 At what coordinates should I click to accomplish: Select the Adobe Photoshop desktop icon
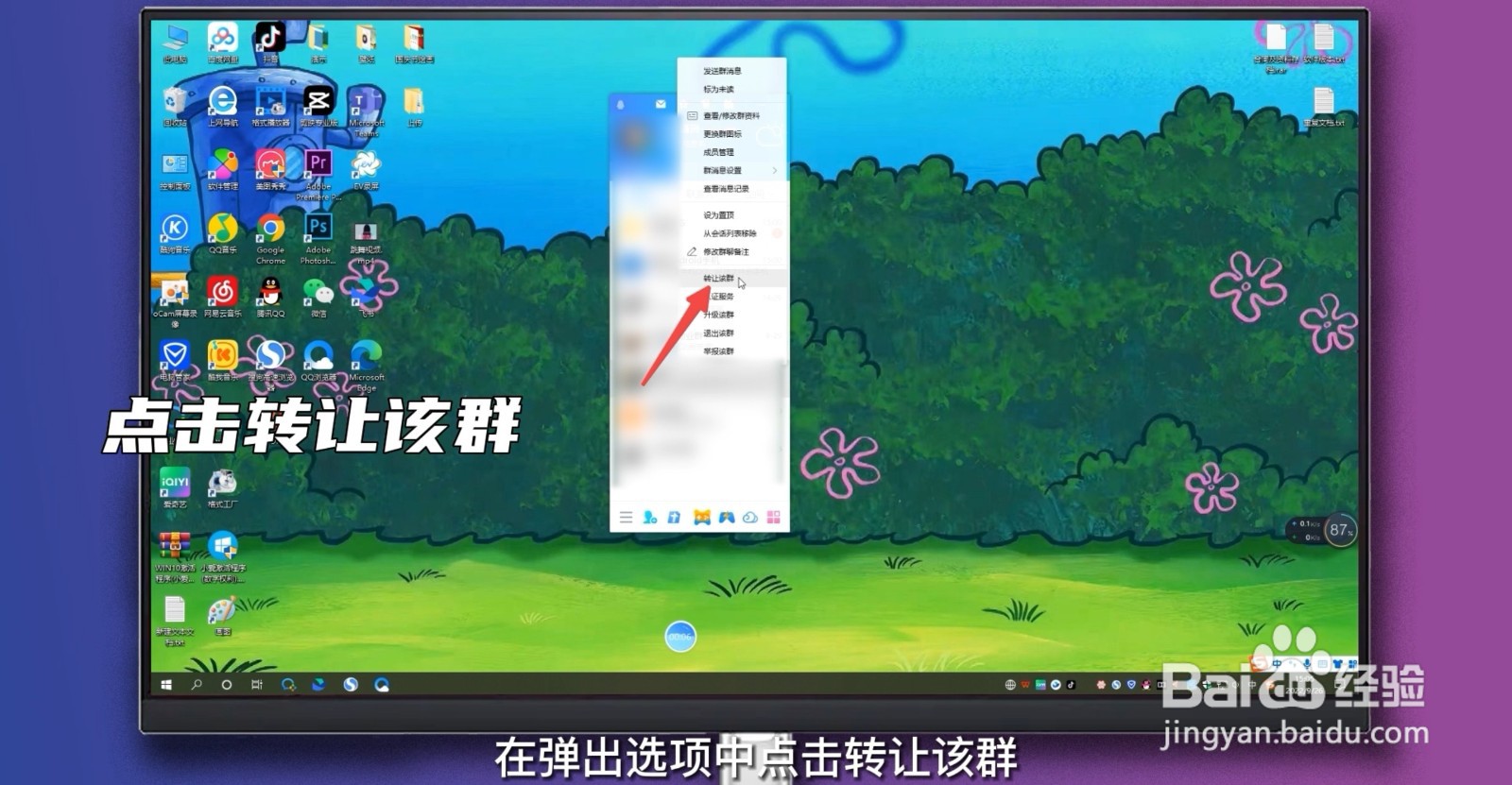pos(318,238)
